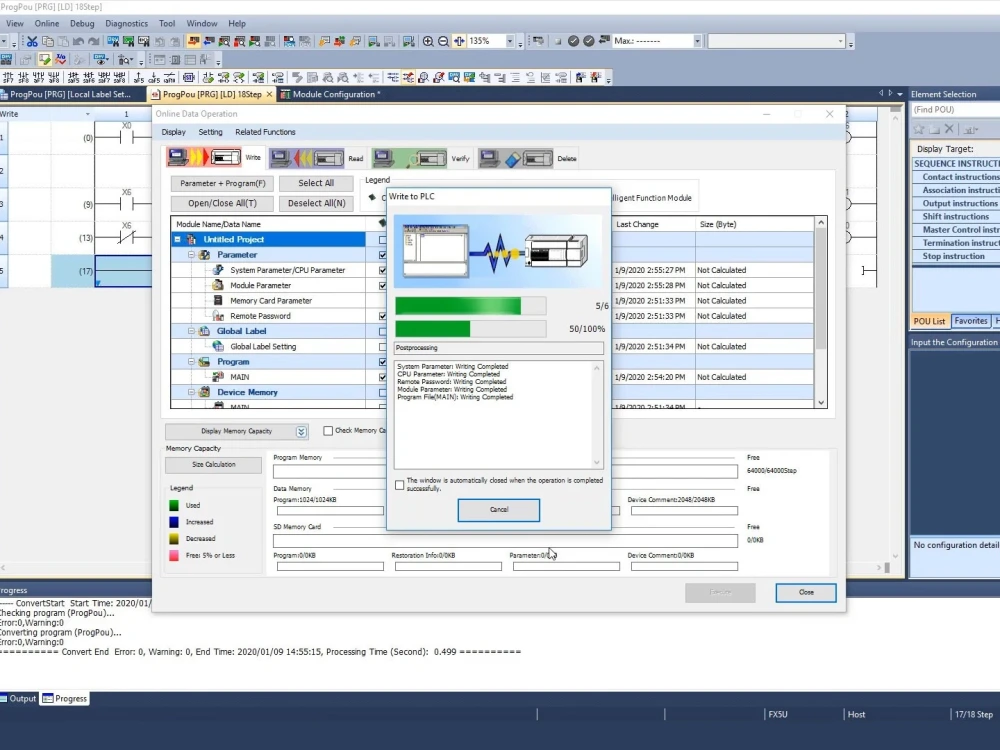Toggle the Parameter group checkbox

[383, 255]
